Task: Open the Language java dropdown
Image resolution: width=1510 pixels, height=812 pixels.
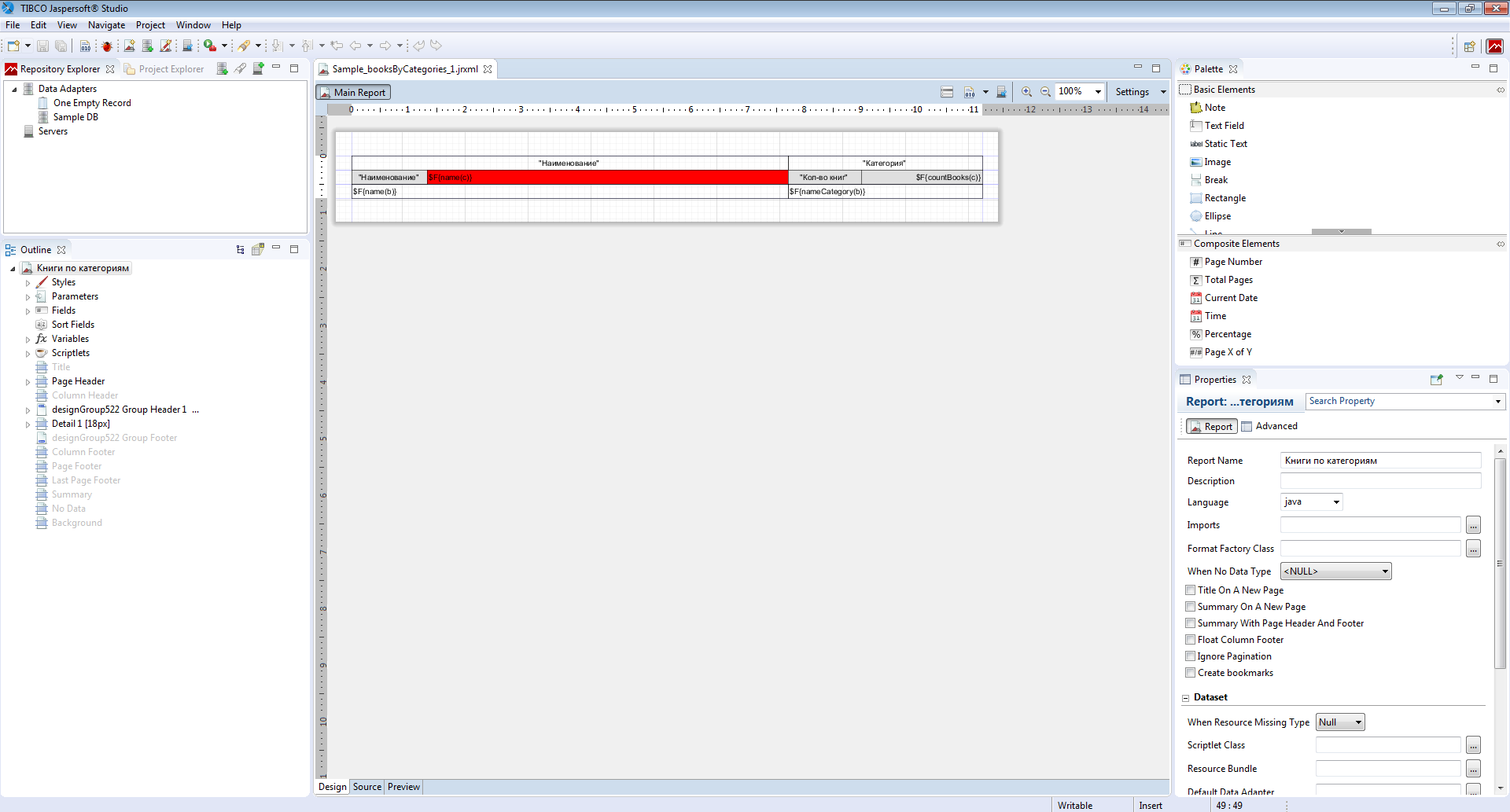Action: (x=1311, y=502)
